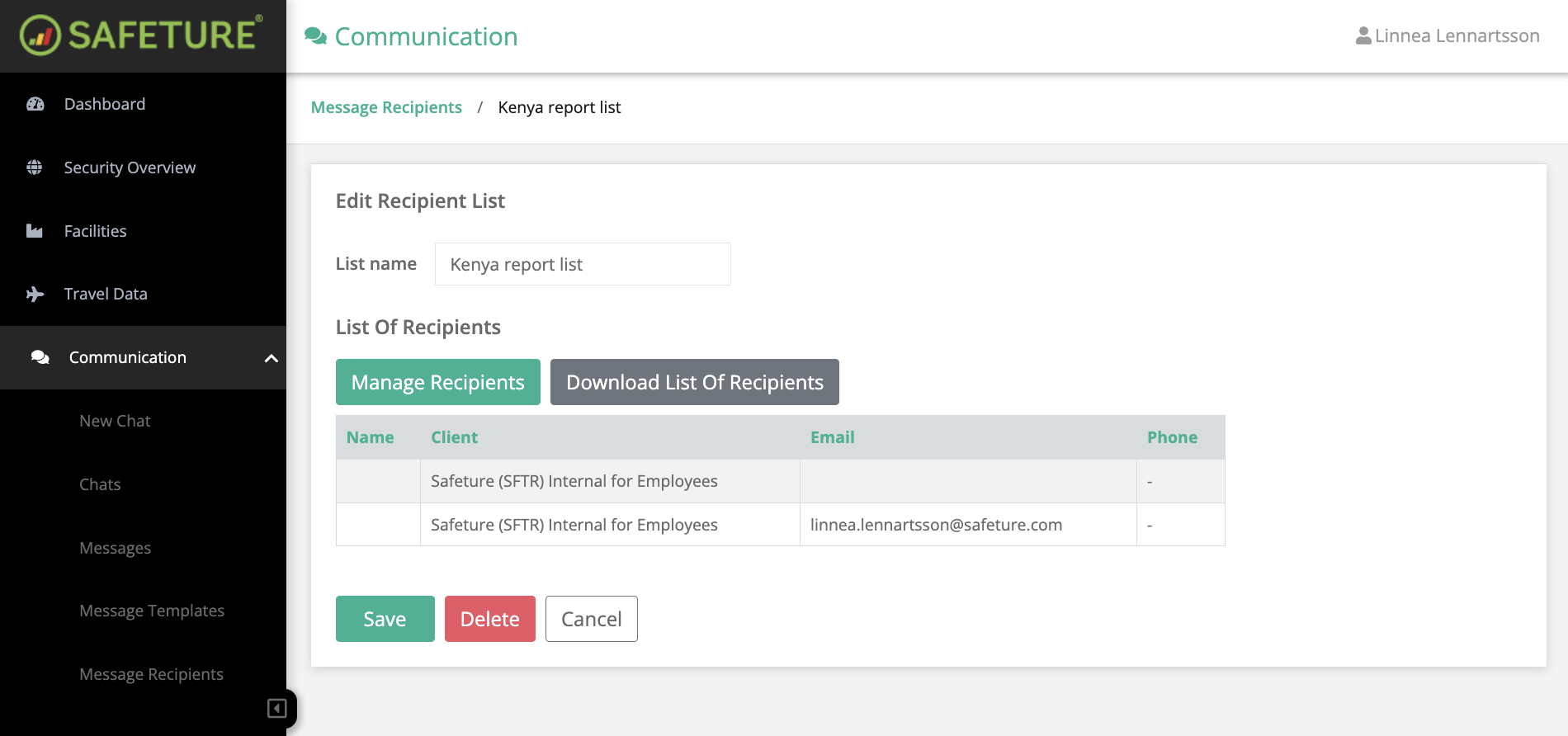Collapse the sidebar with the arrow toggle
Viewport: 1568px width, 736px height.
click(x=277, y=708)
